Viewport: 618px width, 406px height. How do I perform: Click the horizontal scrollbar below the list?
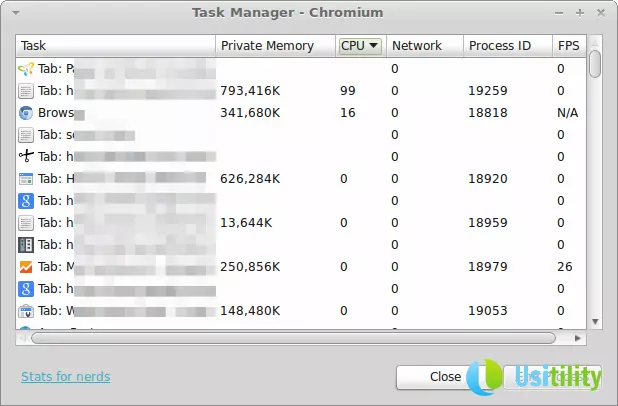point(300,337)
